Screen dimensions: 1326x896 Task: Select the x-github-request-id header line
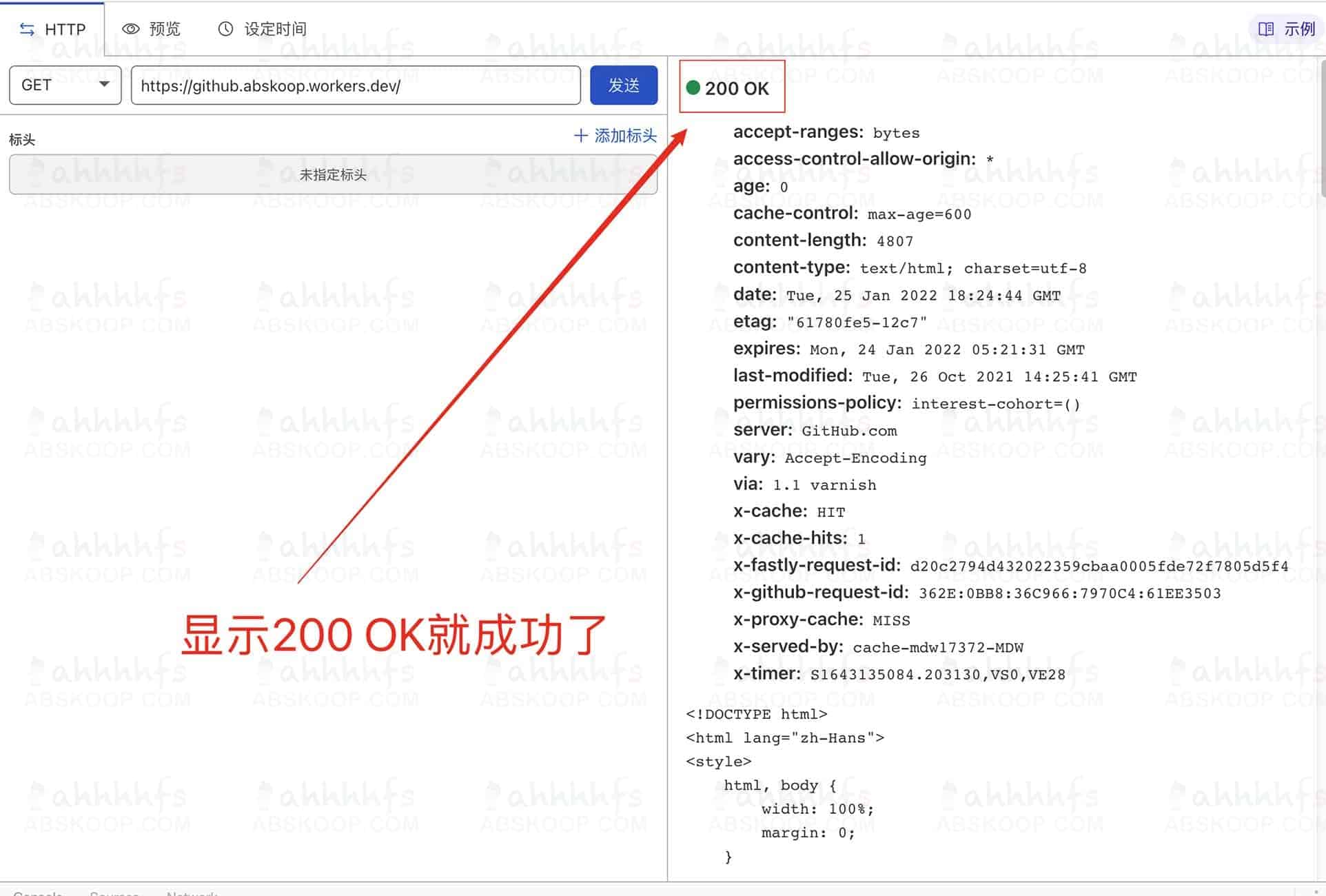977,593
